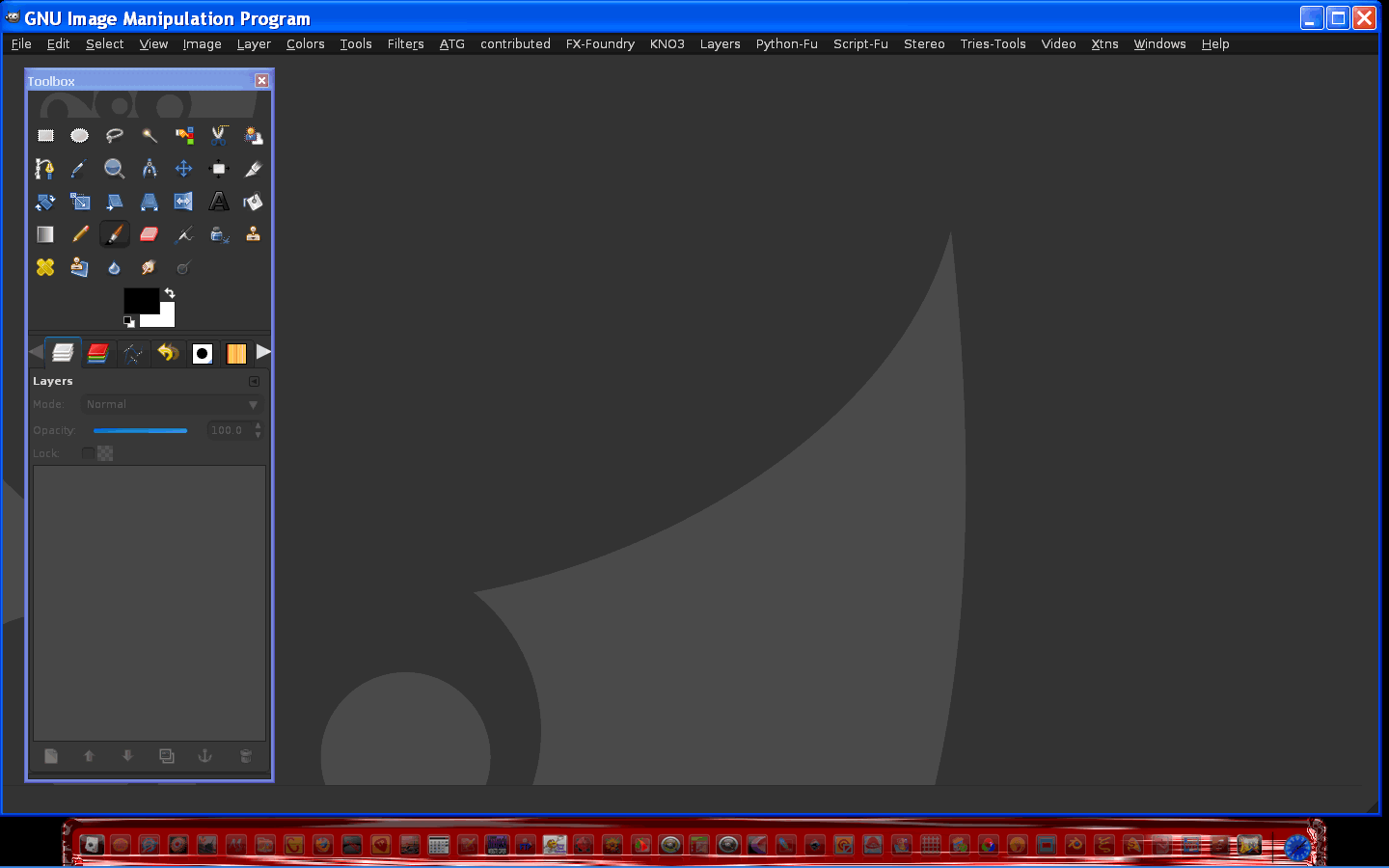1389x868 pixels.
Task: Activate the Foreground Select tool
Action: 253,136
